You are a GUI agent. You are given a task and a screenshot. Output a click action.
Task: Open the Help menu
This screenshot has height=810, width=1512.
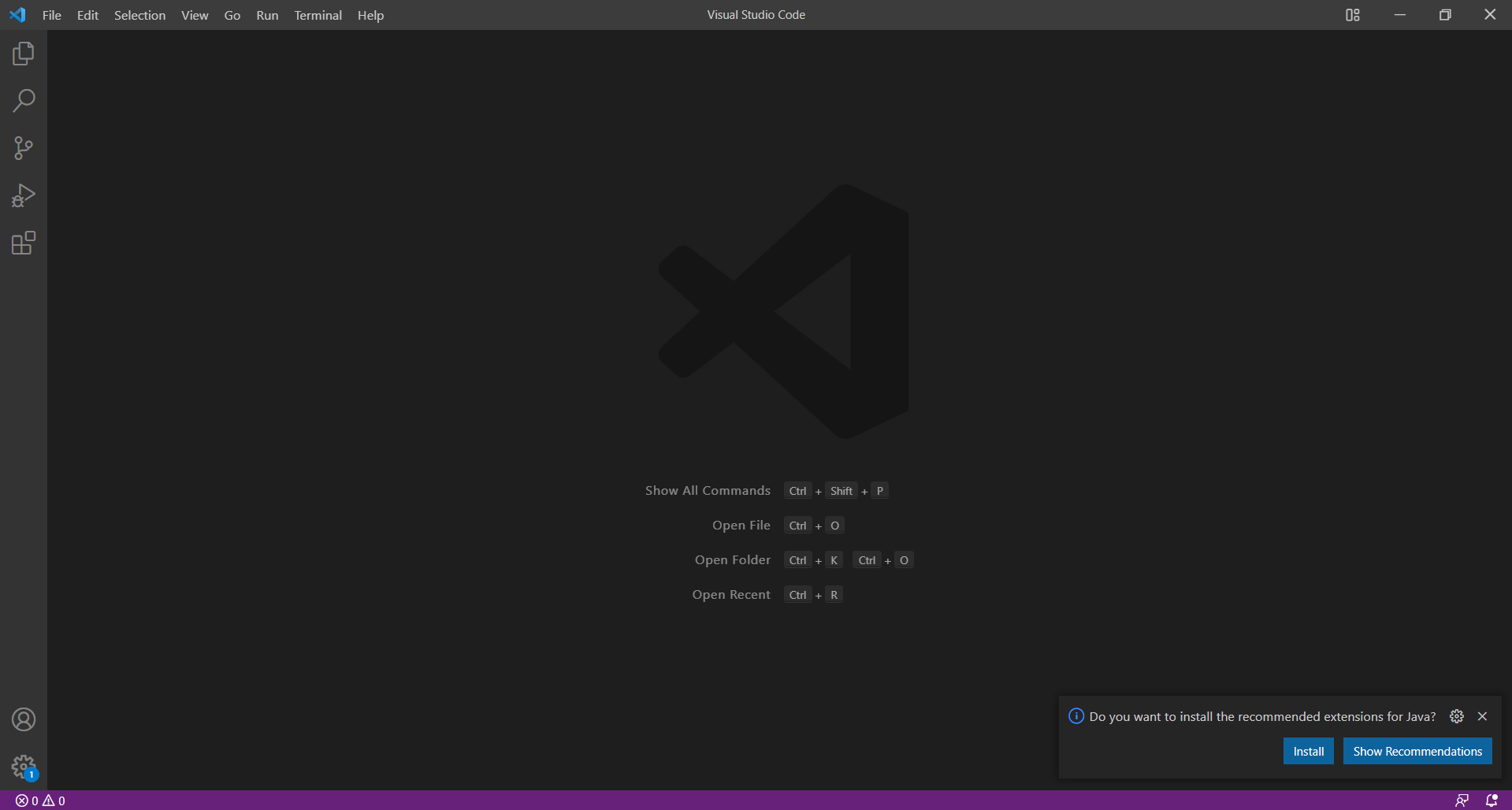[370, 15]
